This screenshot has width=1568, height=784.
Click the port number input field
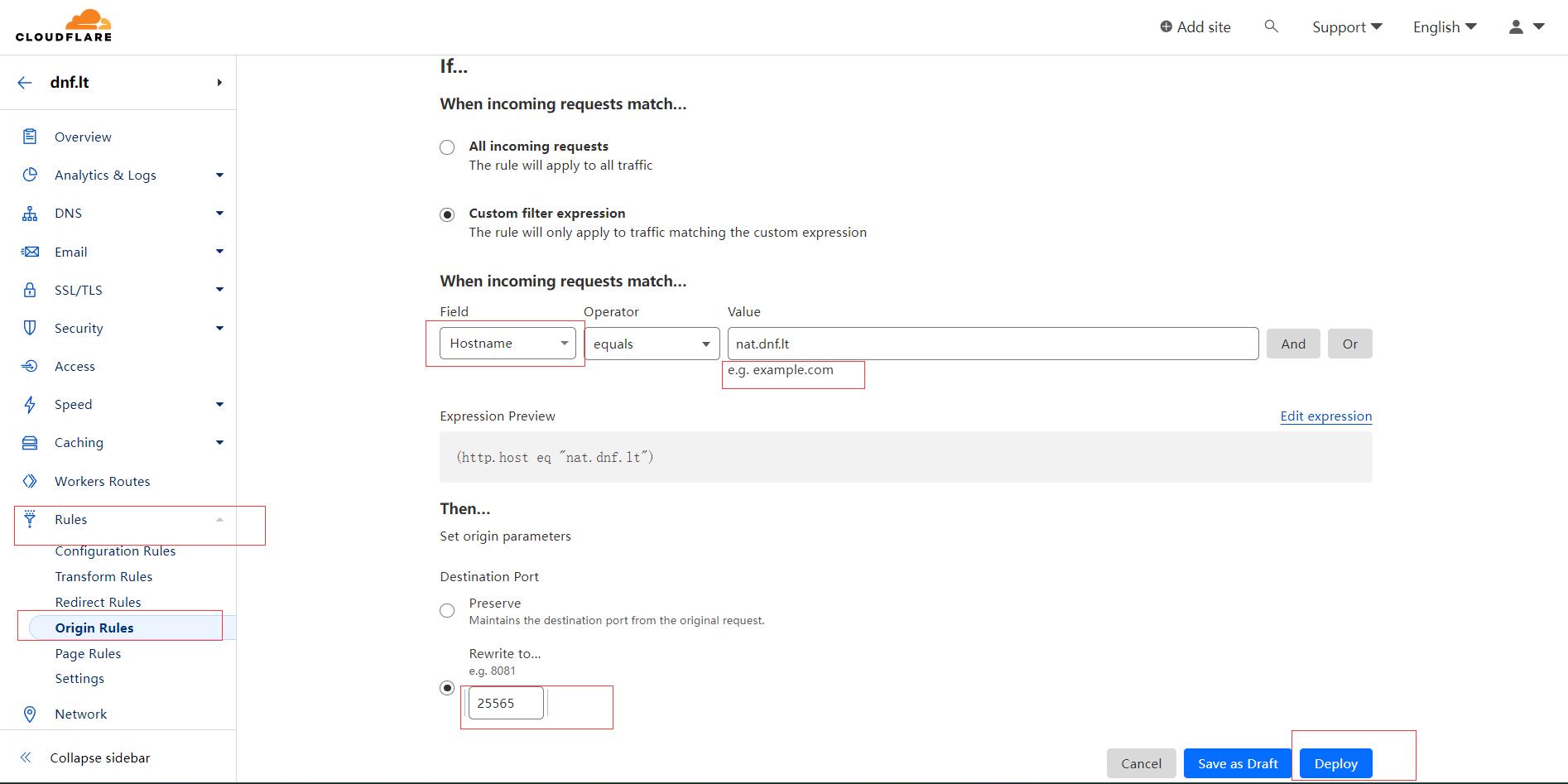(x=506, y=703)
